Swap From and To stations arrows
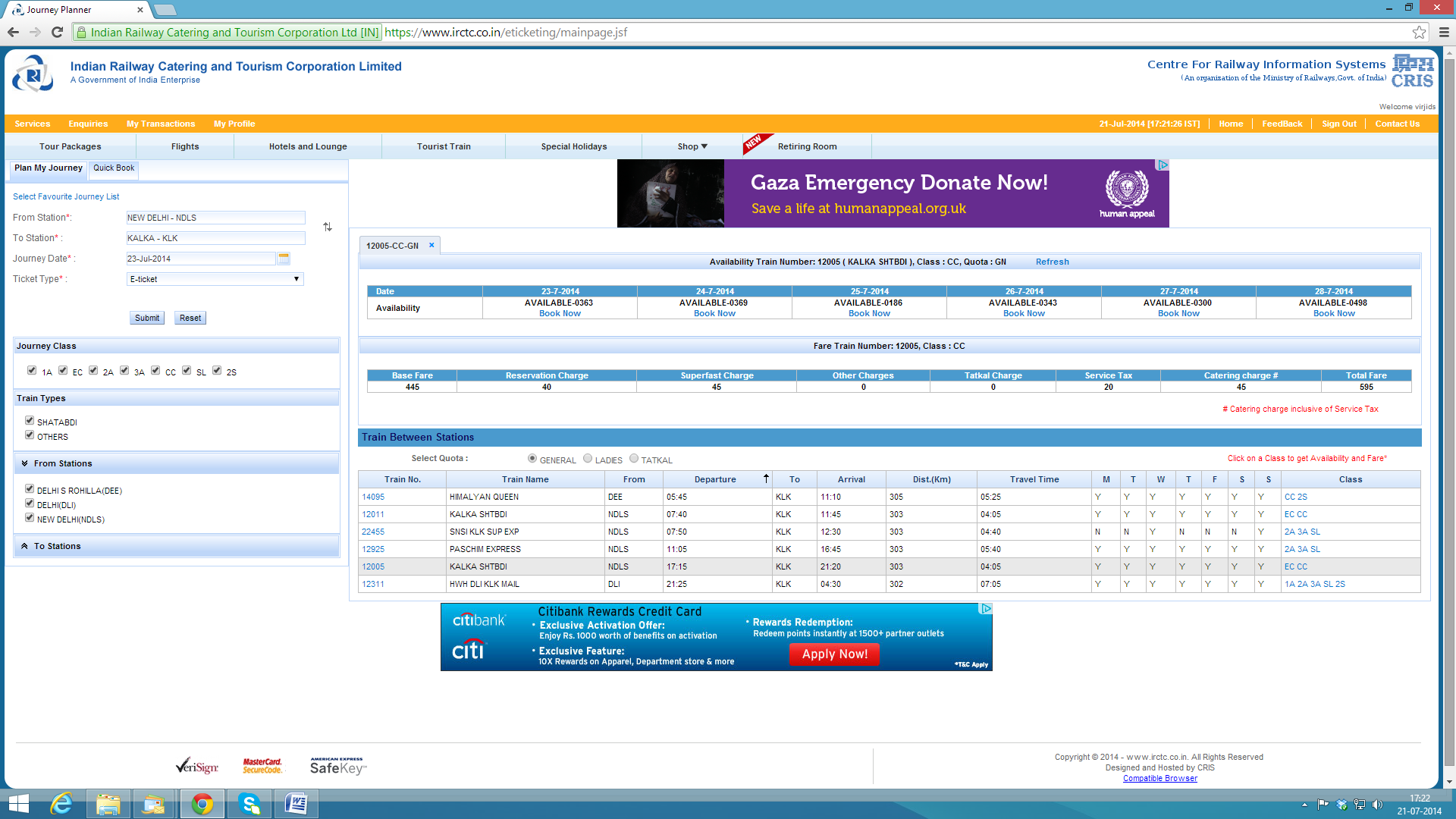Image resolution: width=1456 pixels, height=819 pixels. click(328, 227)
